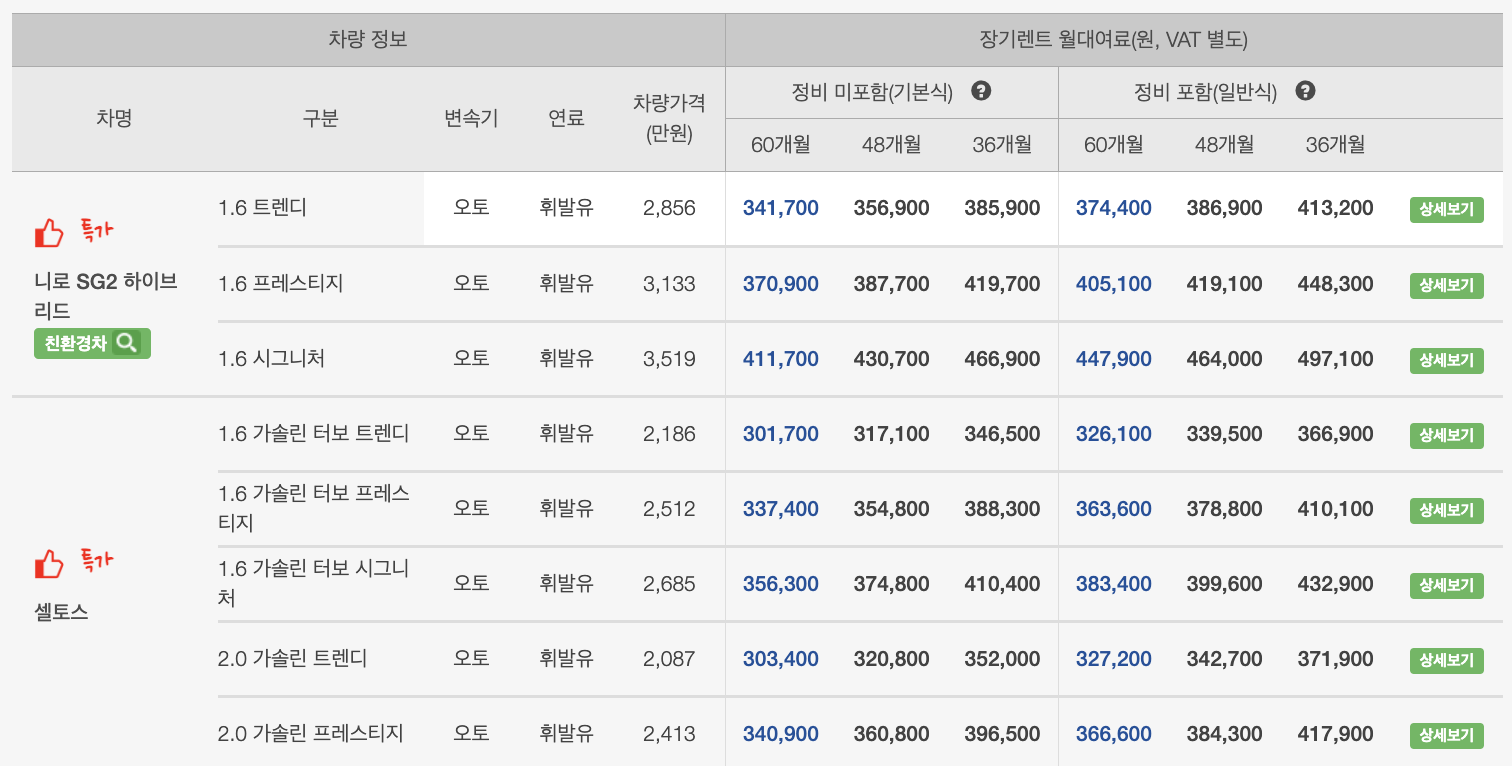This screenshot has height=766, width=1512.
Task: Click the 339,500 48-month price
Action: [1224, 434]
